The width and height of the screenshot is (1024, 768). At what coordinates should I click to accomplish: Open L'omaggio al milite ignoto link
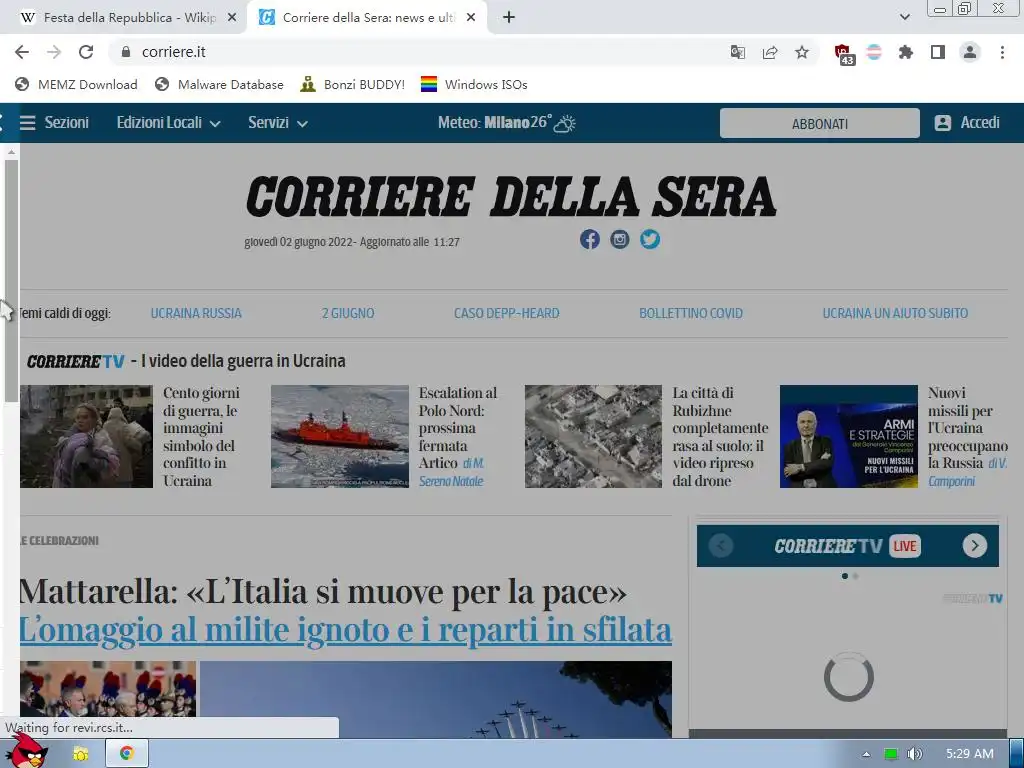(x=345, y=630)
